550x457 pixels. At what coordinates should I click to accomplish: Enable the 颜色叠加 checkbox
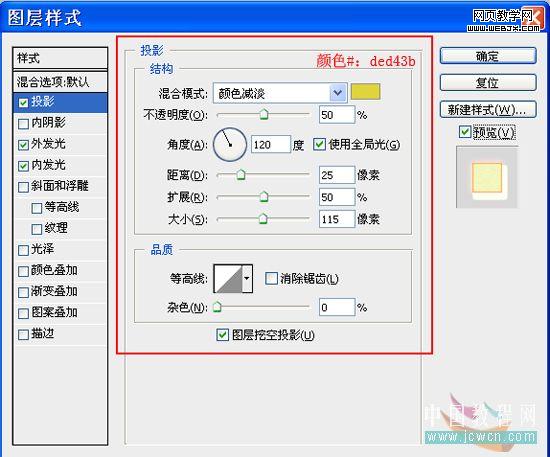(x=24, y=271)
